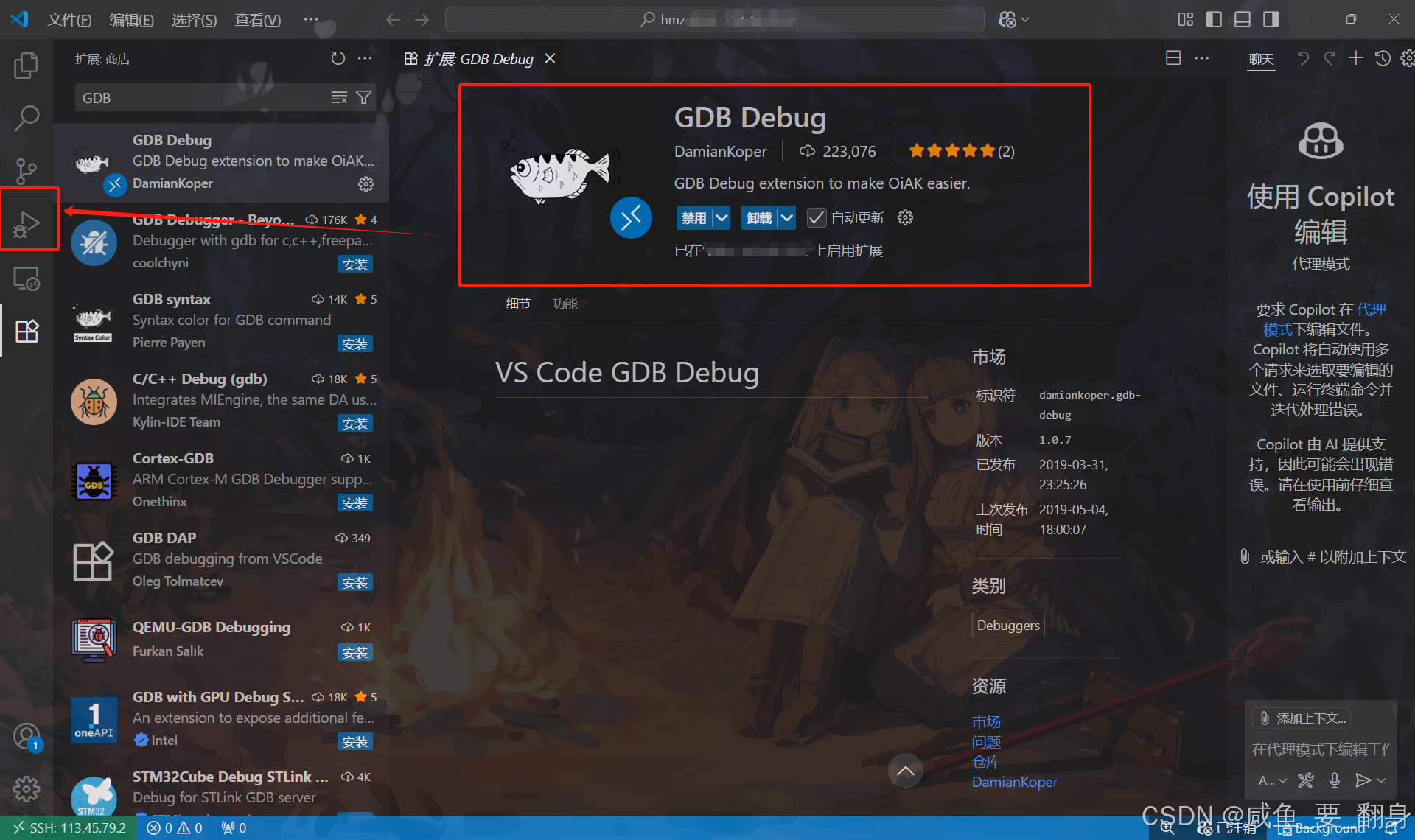Image resolution: width=1415 pixels, height=840 pixels.
Task: Refresh the extensions marketplace list
Action: (338, 59)
